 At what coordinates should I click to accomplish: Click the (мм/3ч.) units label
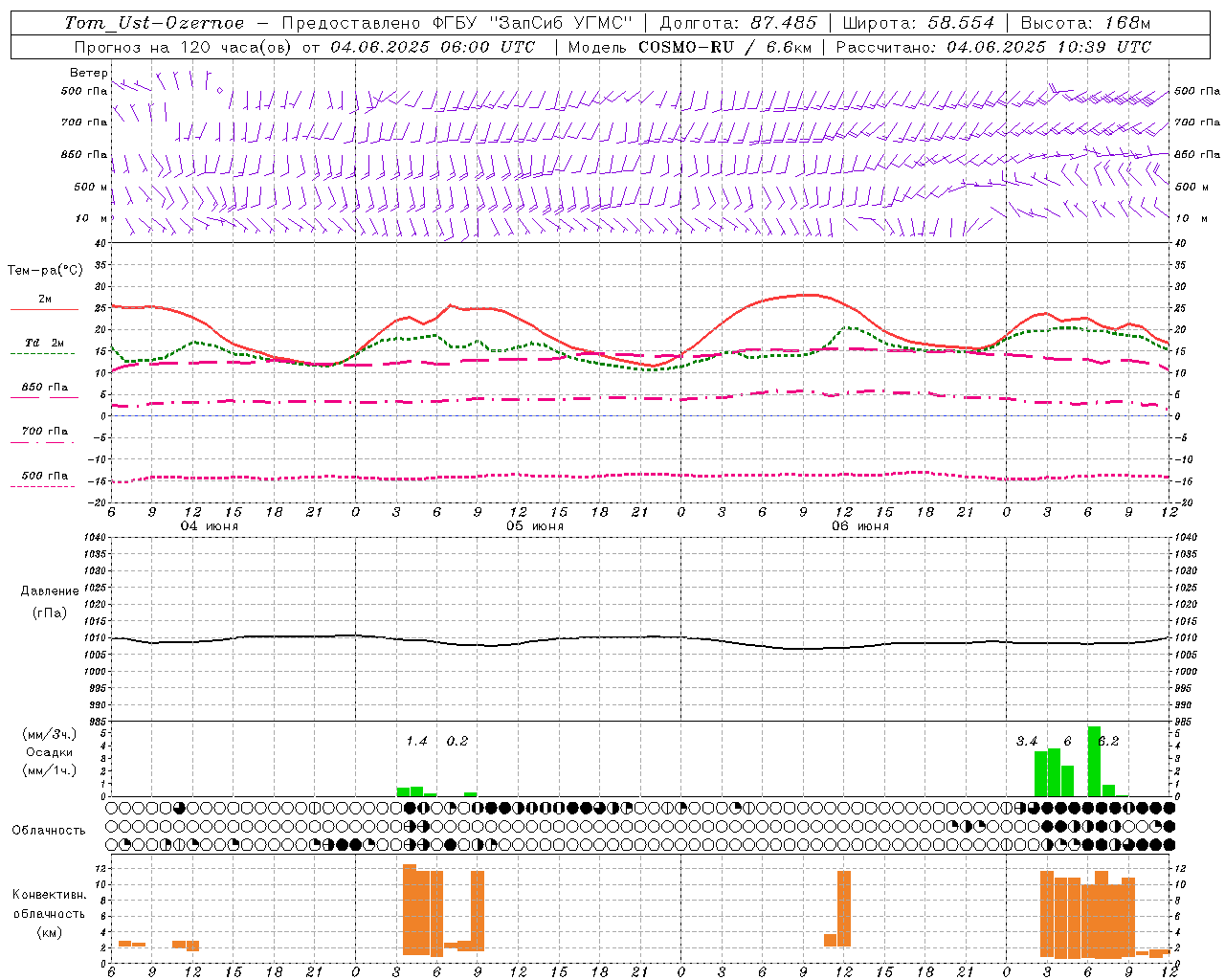tap(49, 734)
